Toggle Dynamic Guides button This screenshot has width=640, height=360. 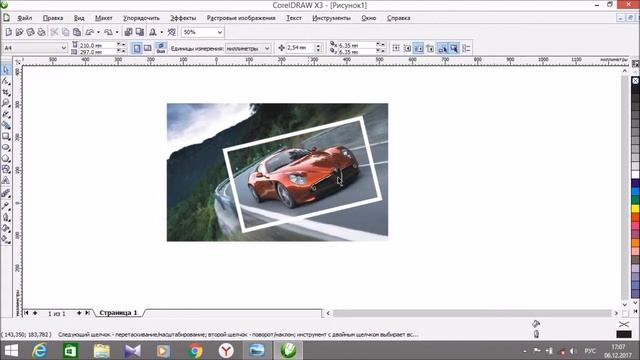point(430,48)
